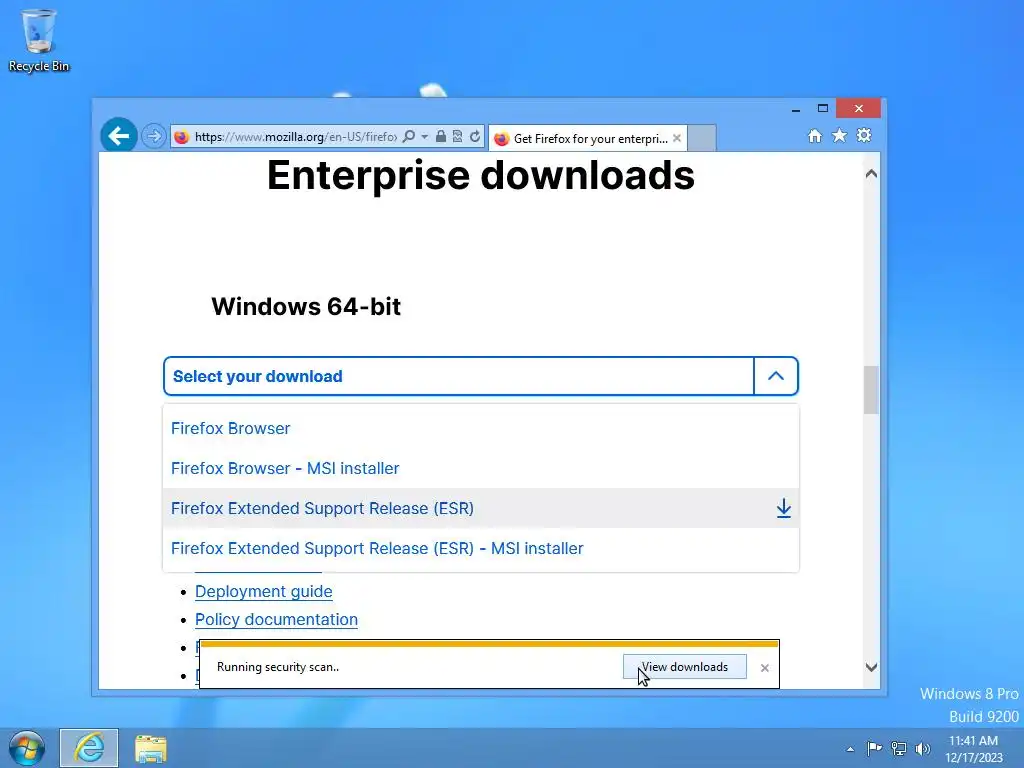This screenshot has width=1024, height=768.
Task: Open the Policy documentation link
Action: tap(276, 620)
